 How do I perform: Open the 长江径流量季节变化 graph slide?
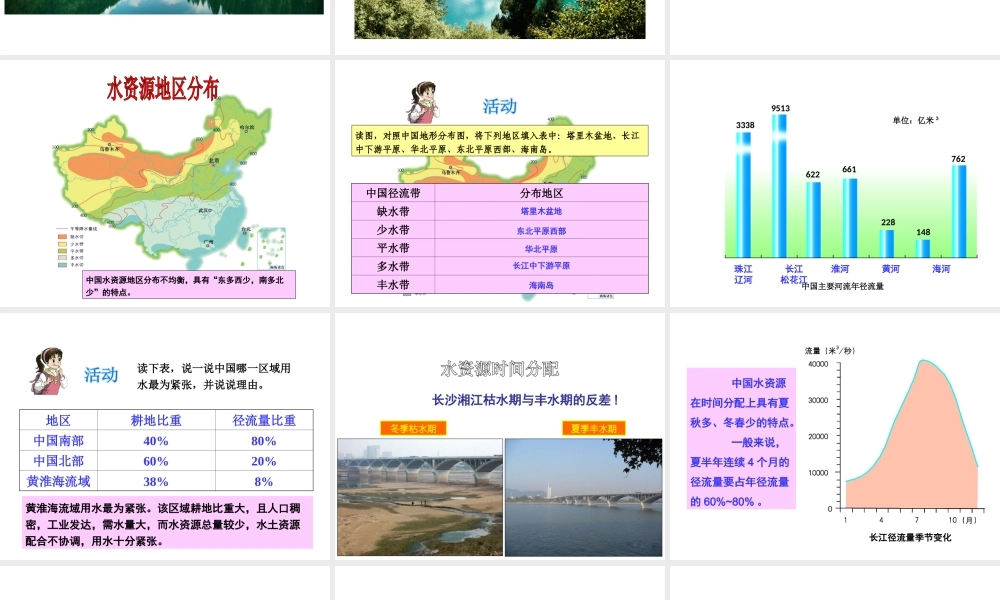(835, 436)
